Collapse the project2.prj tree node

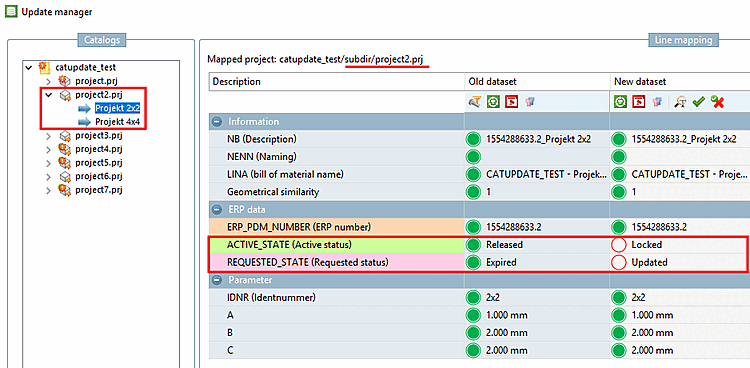coord(48,95)
